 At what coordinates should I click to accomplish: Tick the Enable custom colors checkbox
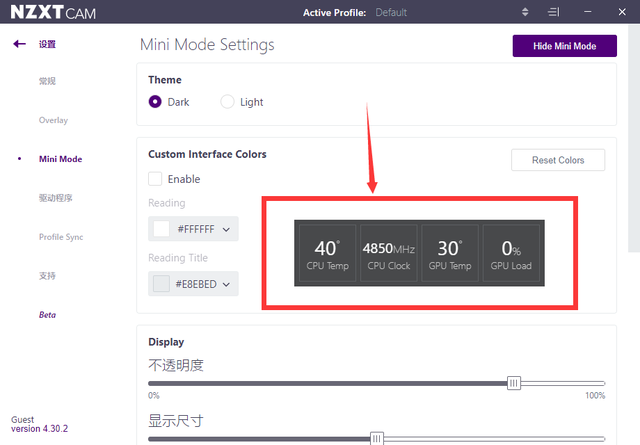tap(155, 179)
